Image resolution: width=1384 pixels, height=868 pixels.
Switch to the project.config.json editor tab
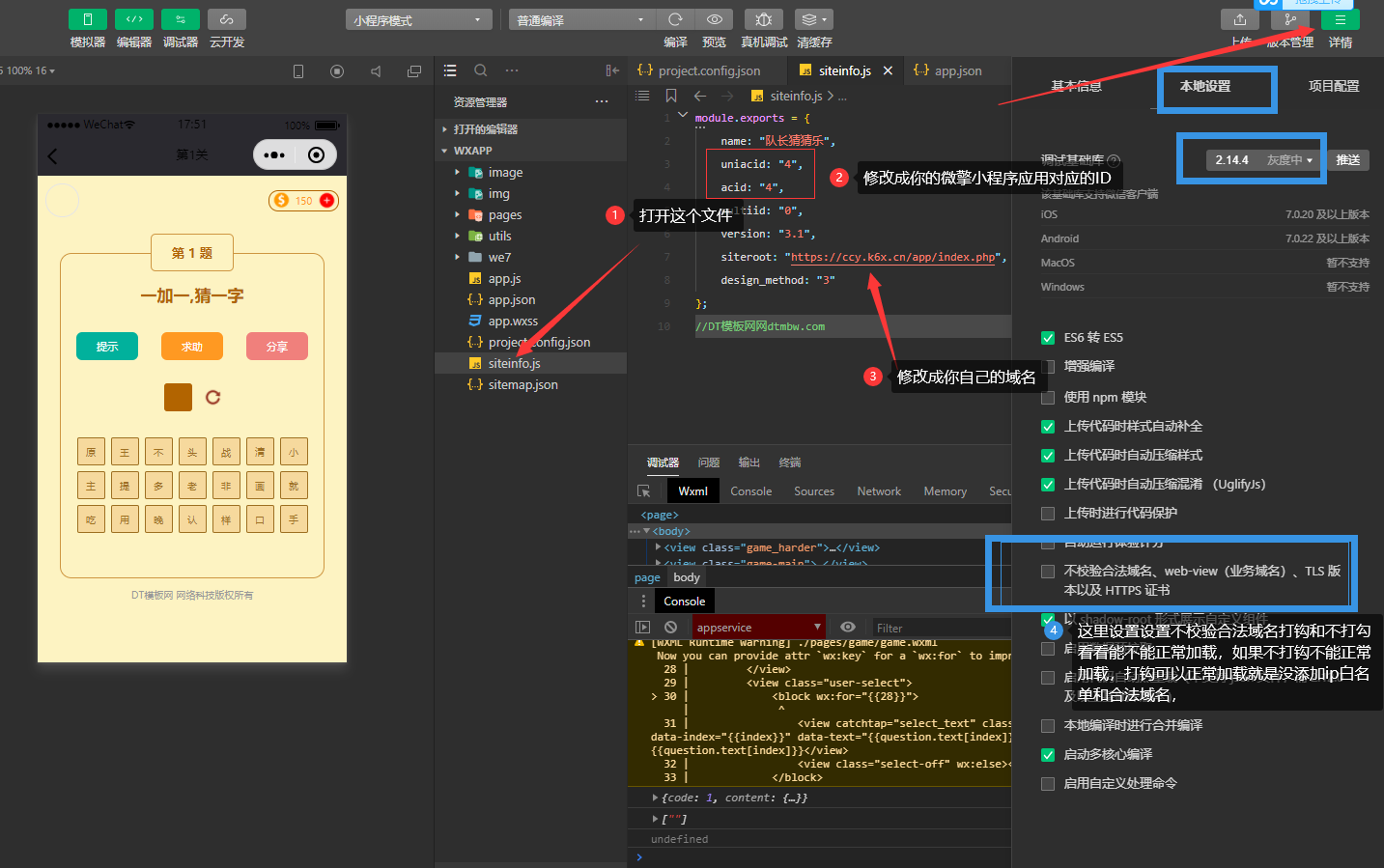pyautogui.click(x=708, y=70)
